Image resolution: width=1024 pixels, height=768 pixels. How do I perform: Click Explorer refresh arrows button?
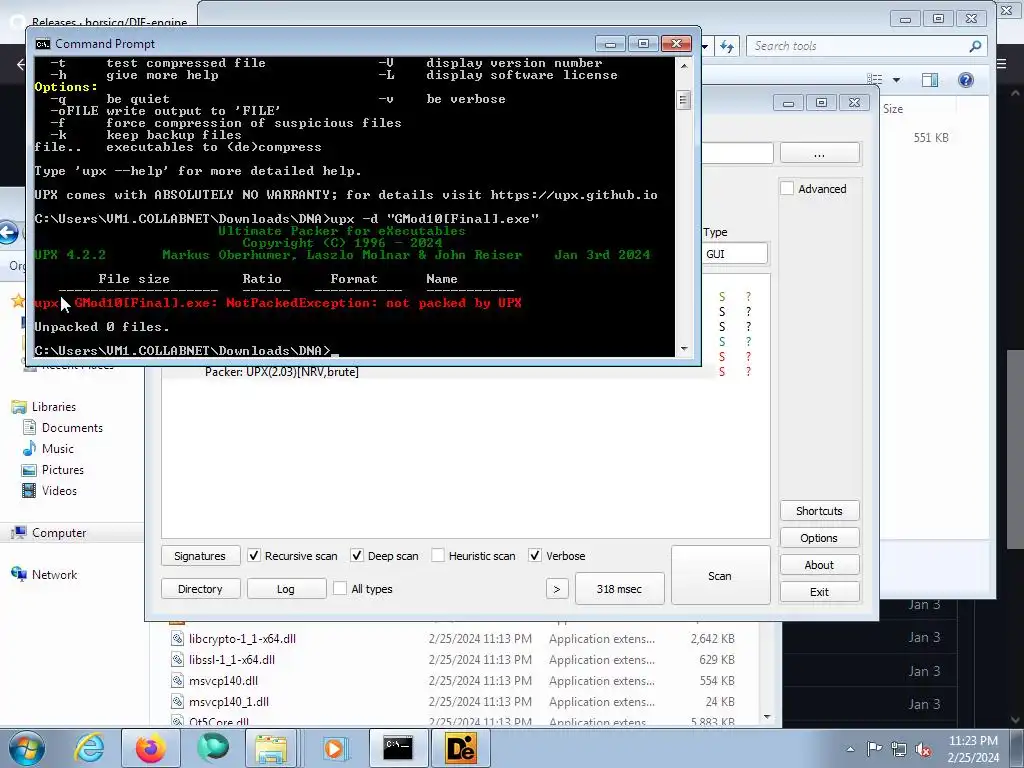(x=727, y=46)
